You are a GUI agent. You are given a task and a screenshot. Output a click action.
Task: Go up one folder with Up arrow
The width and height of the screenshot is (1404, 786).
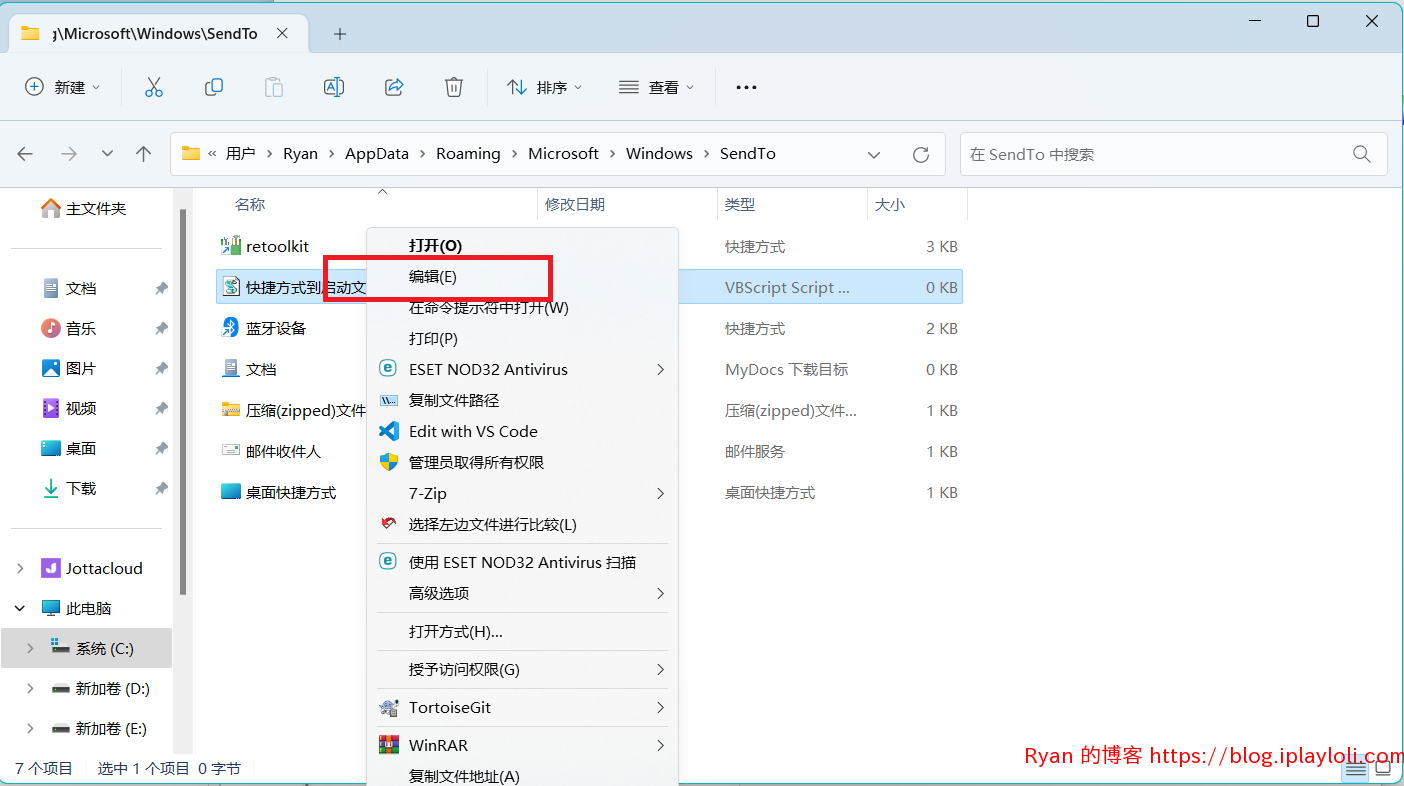pos(144,154)
